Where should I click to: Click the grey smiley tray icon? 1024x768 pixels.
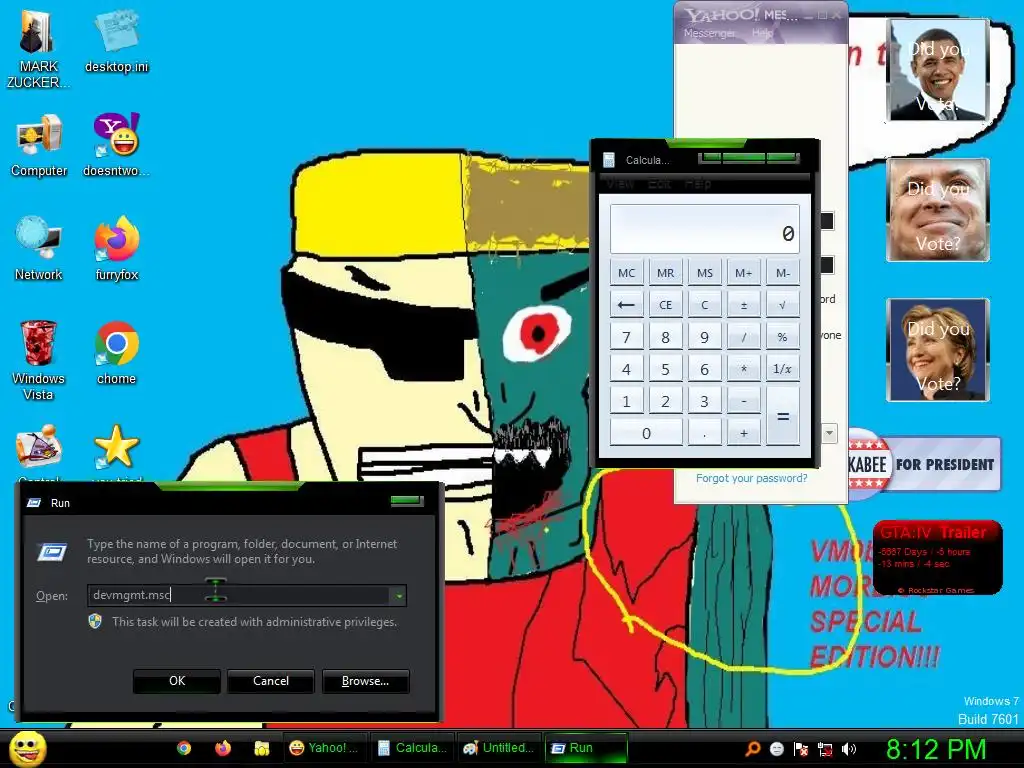click(x=776, y=749)
